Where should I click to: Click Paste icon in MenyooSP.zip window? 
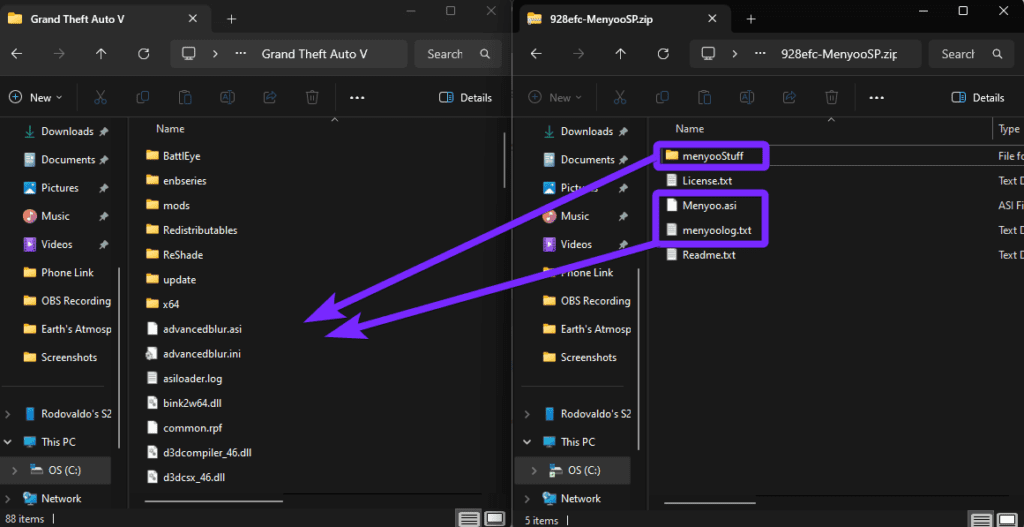704,97
